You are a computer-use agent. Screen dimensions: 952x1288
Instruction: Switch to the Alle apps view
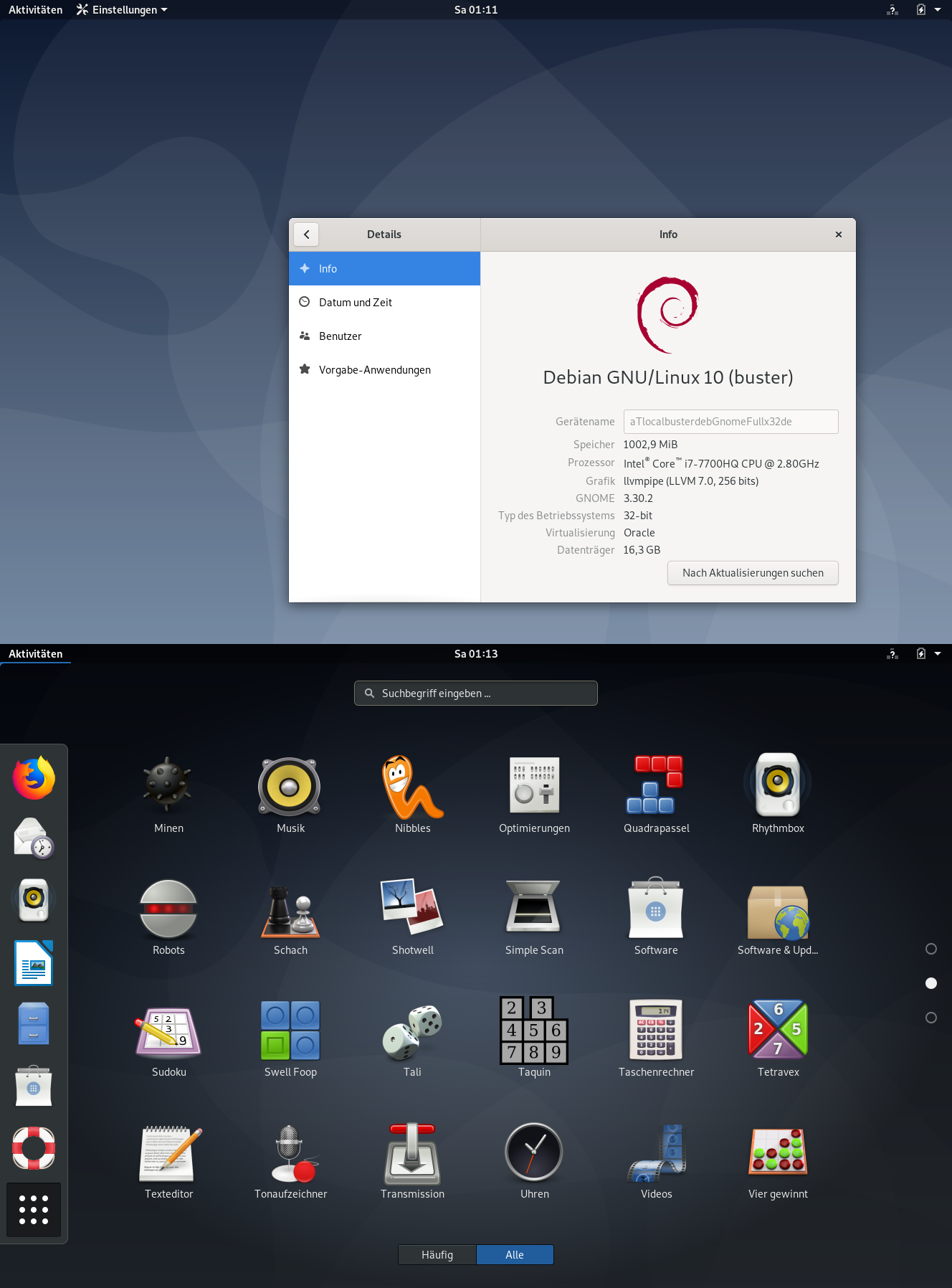pyautogui.click(x=515, y=1254)
